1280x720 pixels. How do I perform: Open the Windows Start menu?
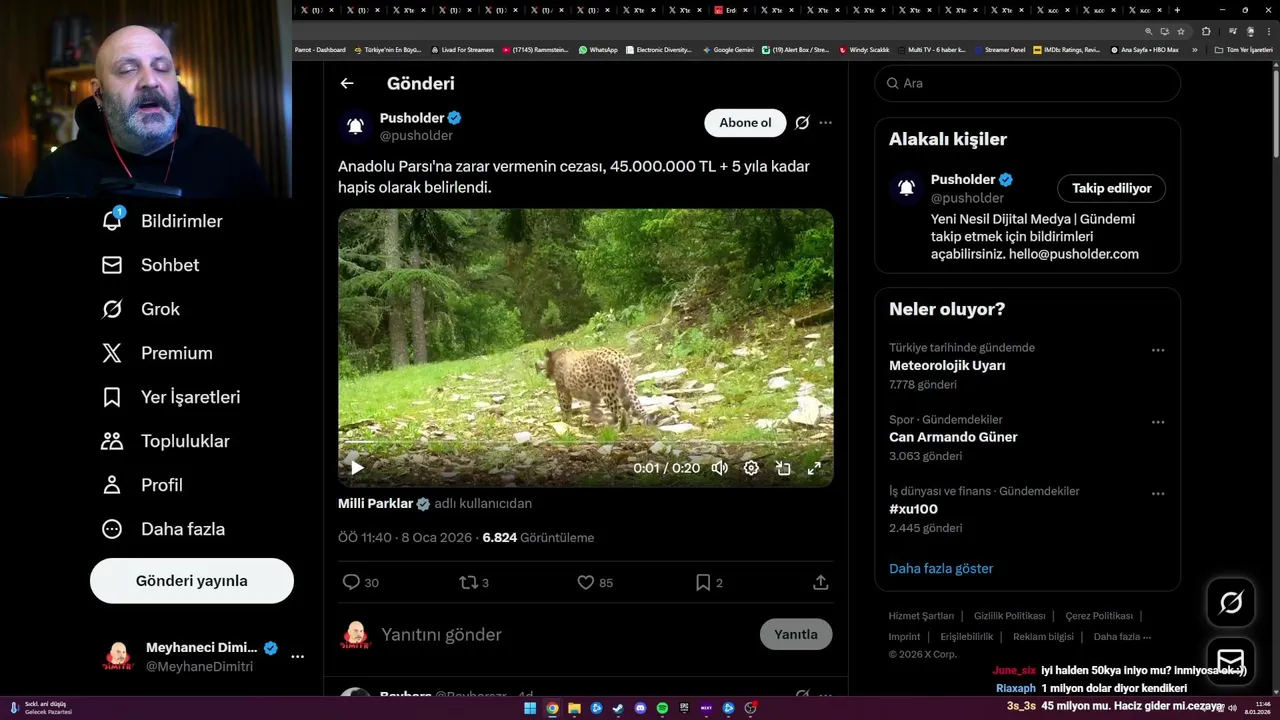coord(530,708)
